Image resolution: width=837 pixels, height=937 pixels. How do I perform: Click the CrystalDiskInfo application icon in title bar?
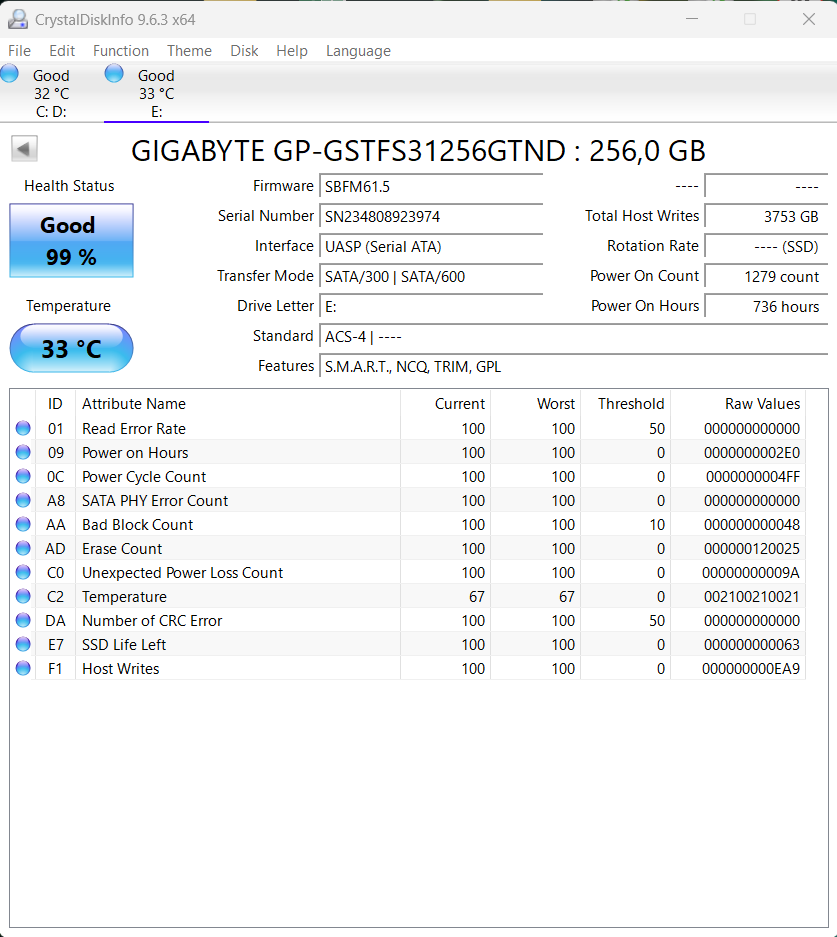[16, 19]
